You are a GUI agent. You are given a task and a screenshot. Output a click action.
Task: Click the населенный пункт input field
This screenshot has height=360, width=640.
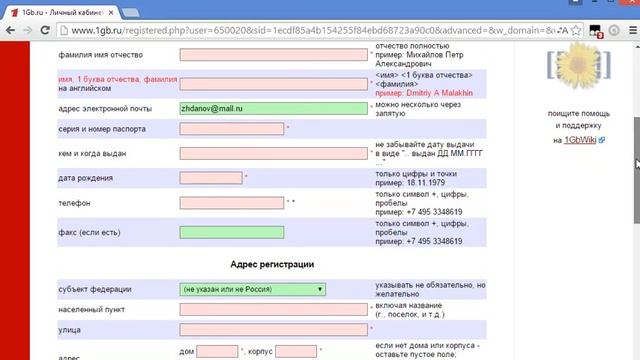[x=273, y=309]
